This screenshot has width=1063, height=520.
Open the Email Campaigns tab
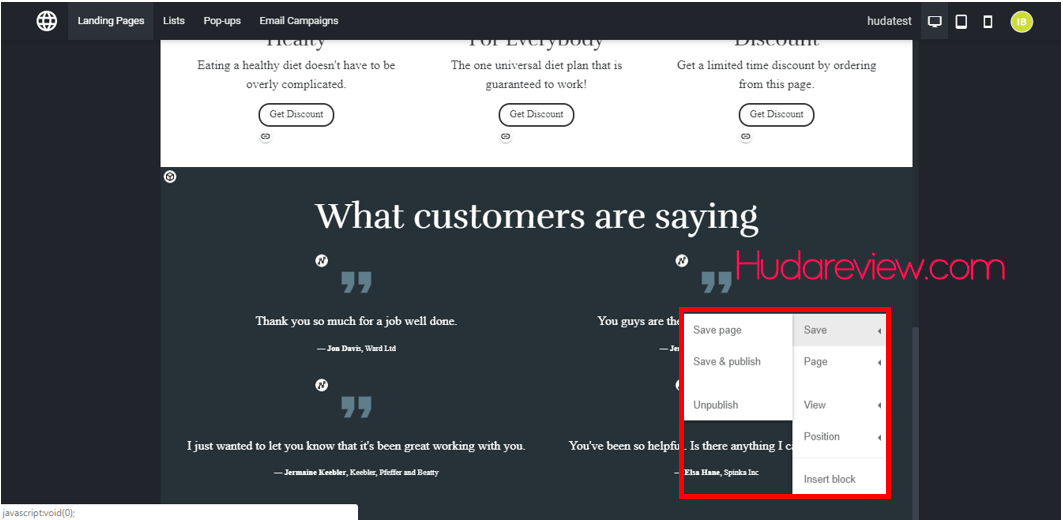click(298, 21)
